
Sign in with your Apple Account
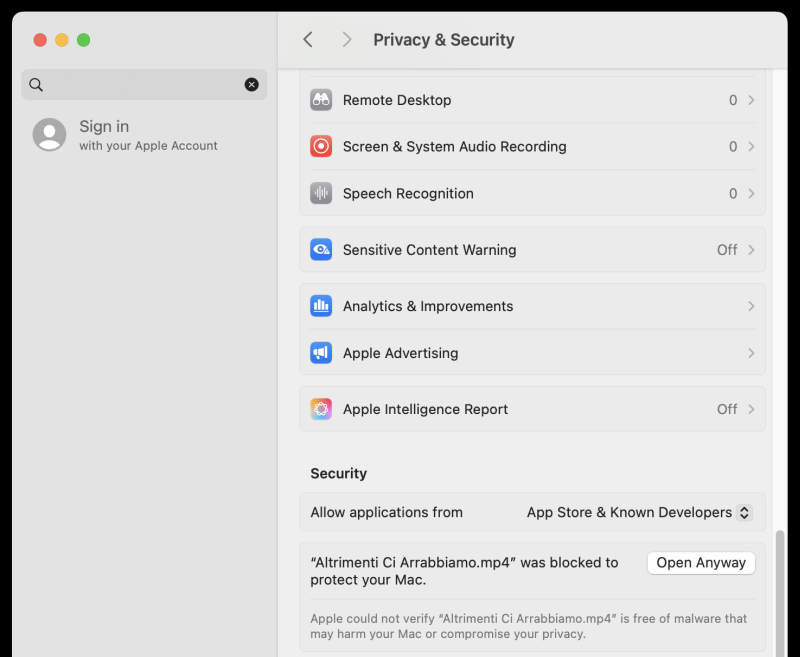click(x=148, y=135)
